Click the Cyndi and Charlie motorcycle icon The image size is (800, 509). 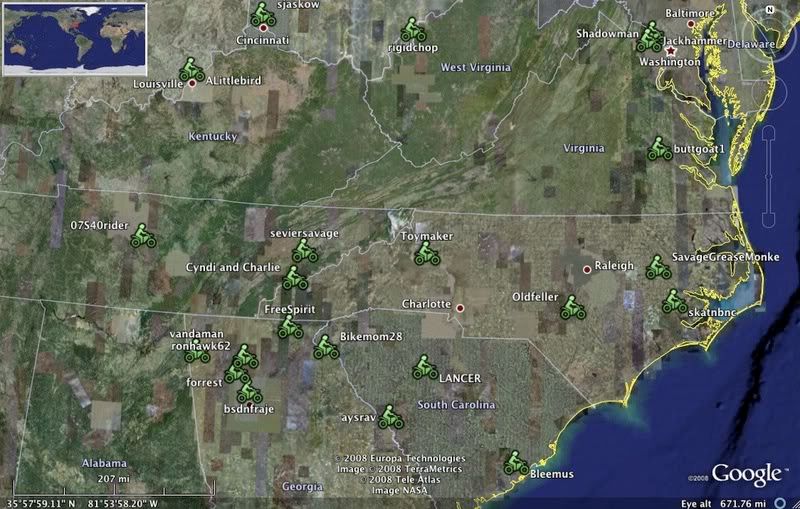tap(295, 278)
